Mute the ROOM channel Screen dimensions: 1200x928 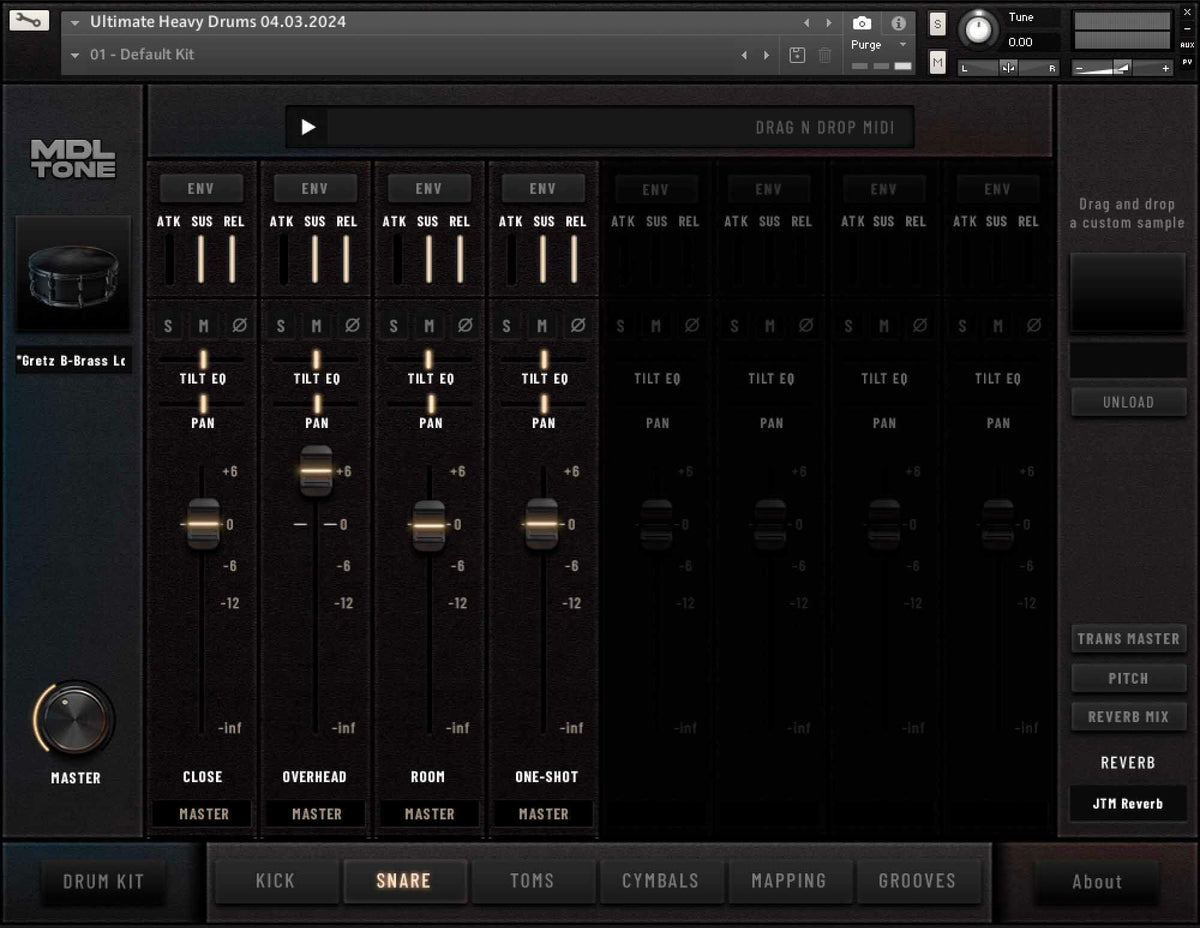(430, 326)
